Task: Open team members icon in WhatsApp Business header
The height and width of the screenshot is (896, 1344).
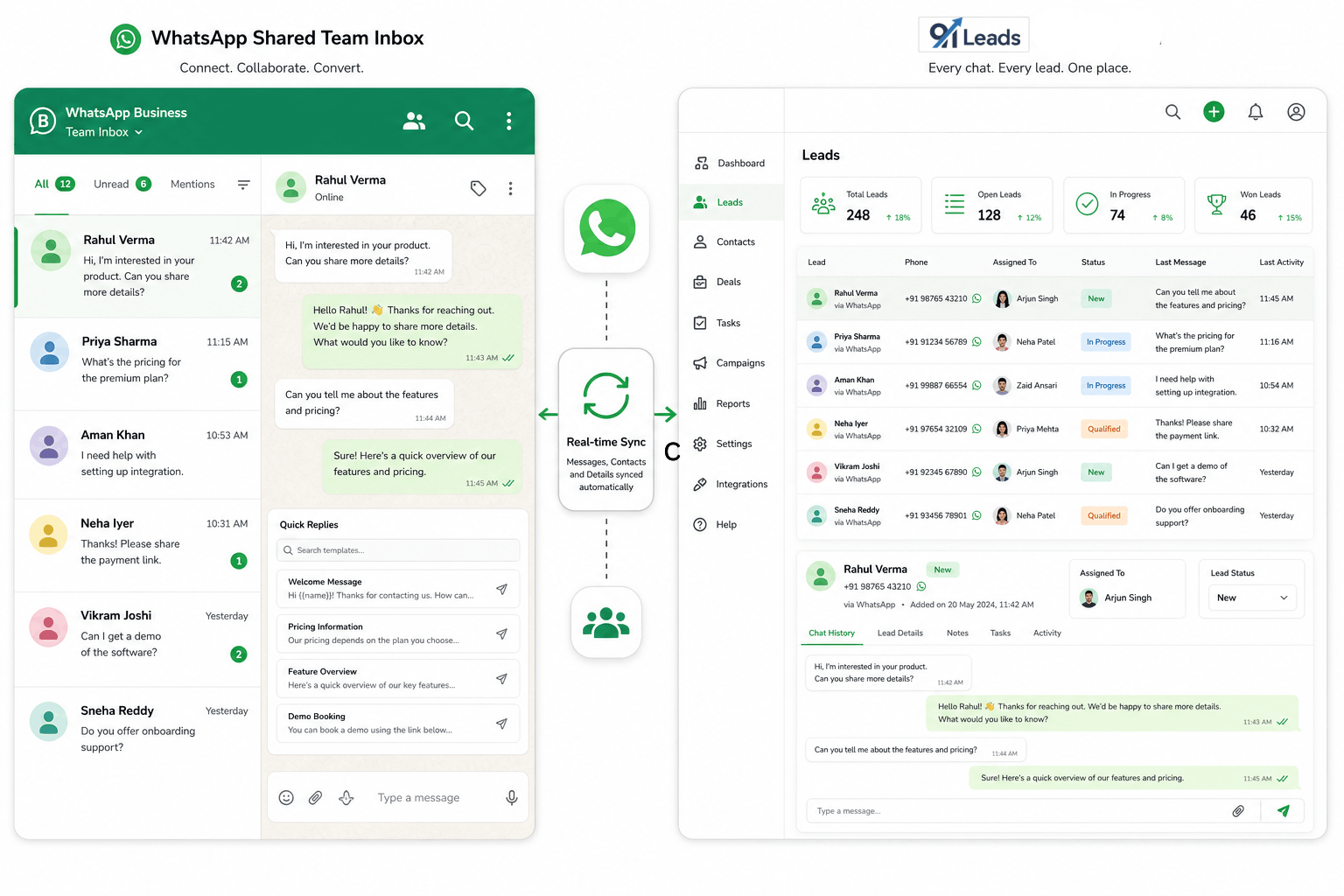Action: (x=414, y=122)
